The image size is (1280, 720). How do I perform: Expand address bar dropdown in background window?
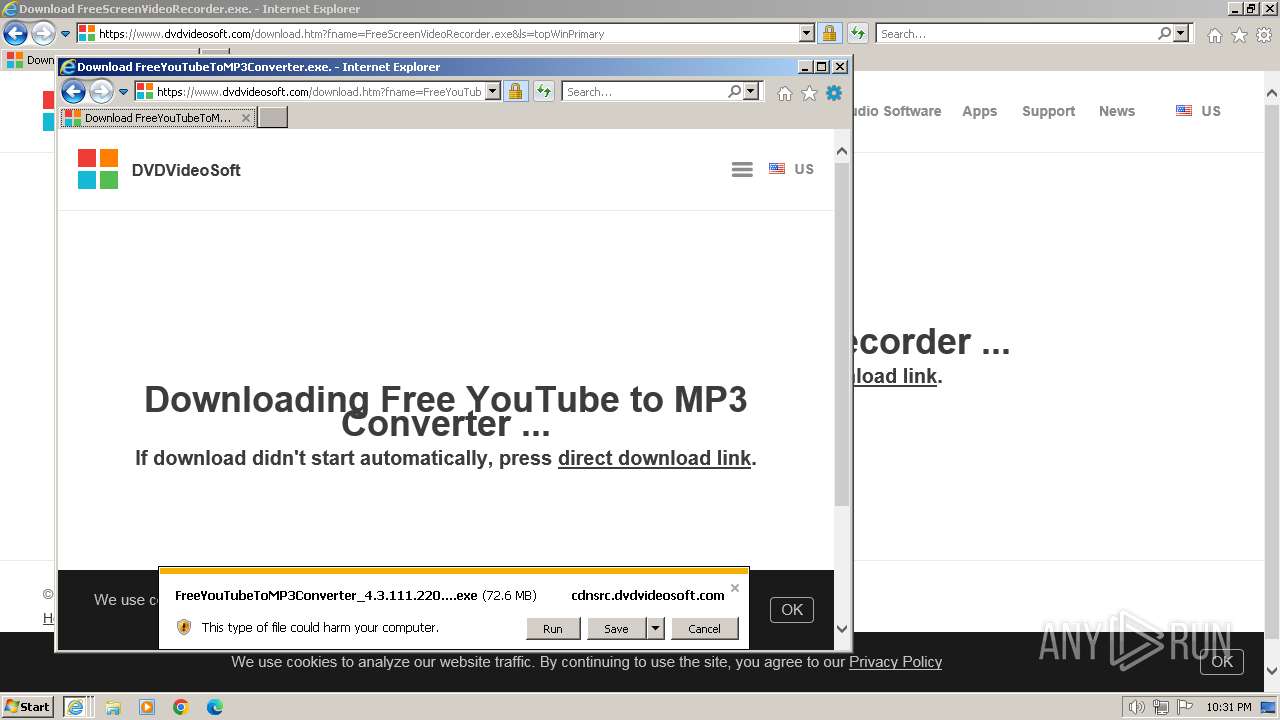(x=807, y=33)
